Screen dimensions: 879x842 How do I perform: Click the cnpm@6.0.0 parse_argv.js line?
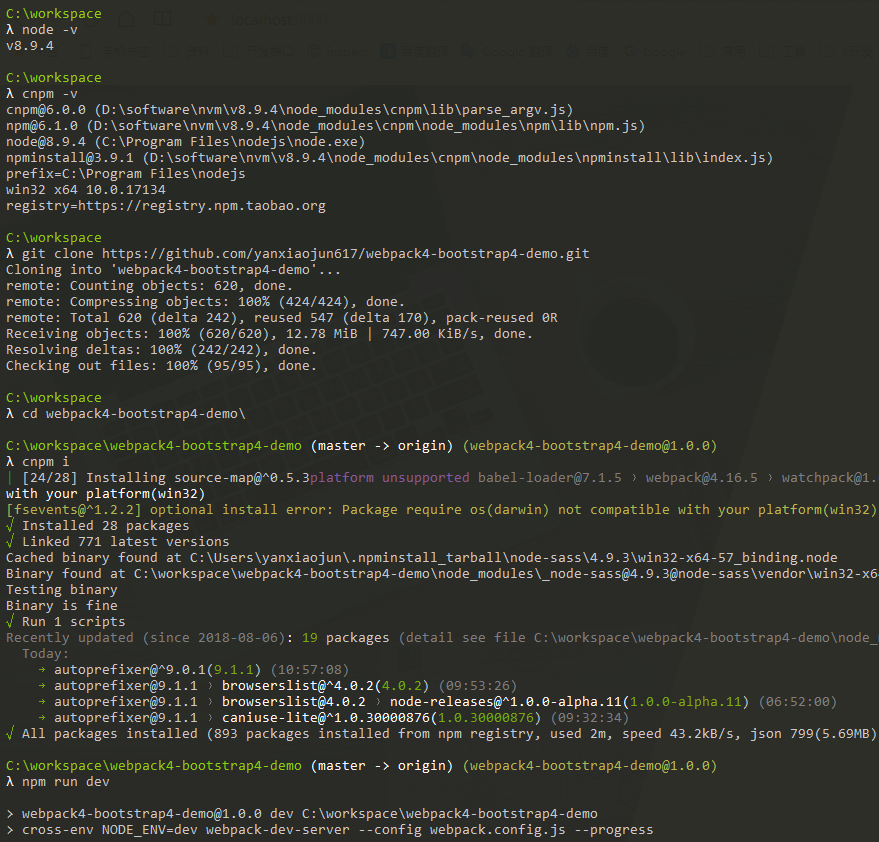pos(289,109)
